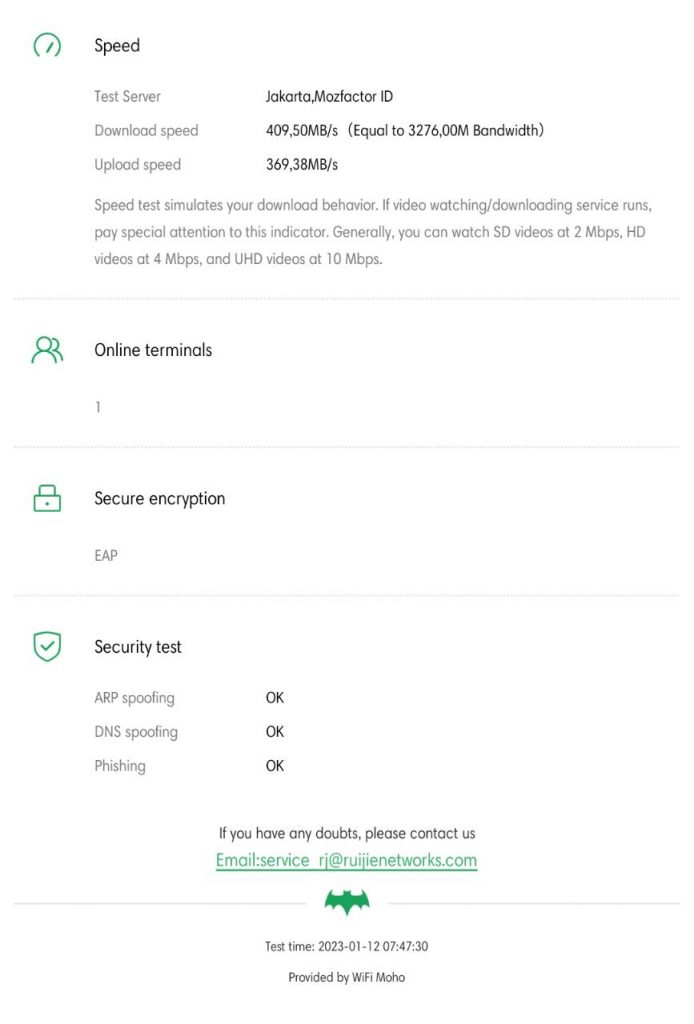Click the green bat logo
This screenshot has height=1024, width=694.
[347, 903]
